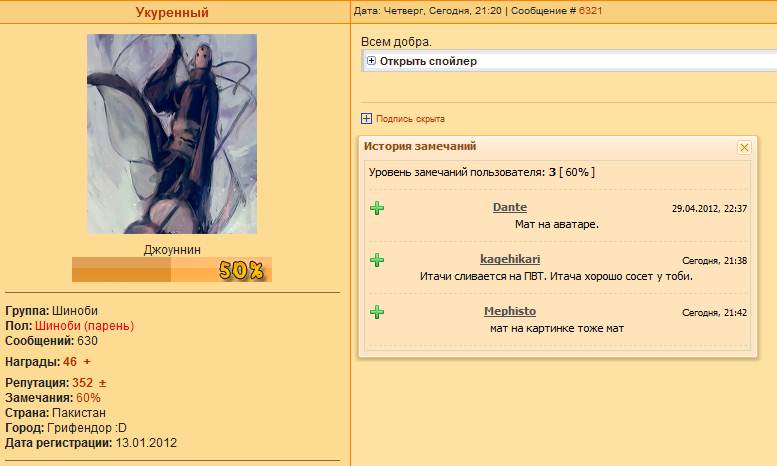This screenshot has width=777, height=466.
Task: Open the awards count 46 link
Action: (x=70, y=362)
